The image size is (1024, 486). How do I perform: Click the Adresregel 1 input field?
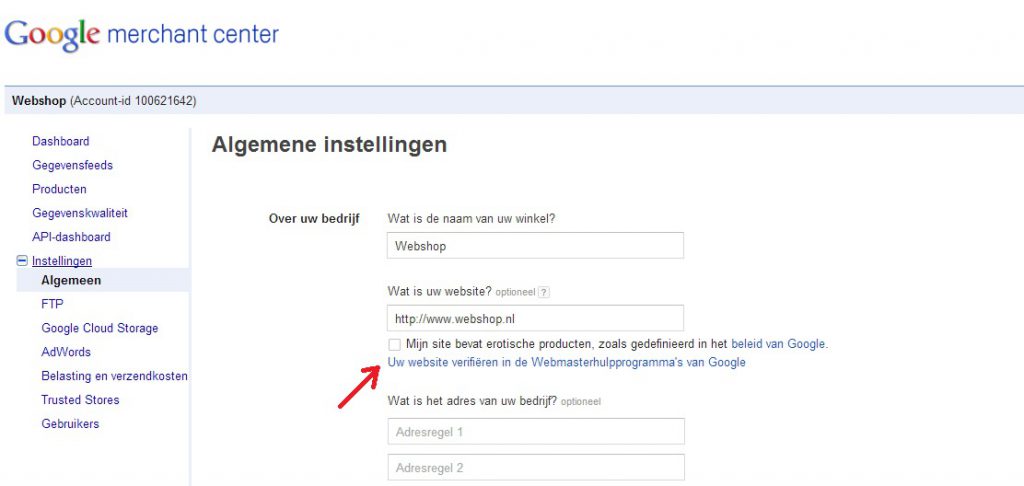point(536,432)
